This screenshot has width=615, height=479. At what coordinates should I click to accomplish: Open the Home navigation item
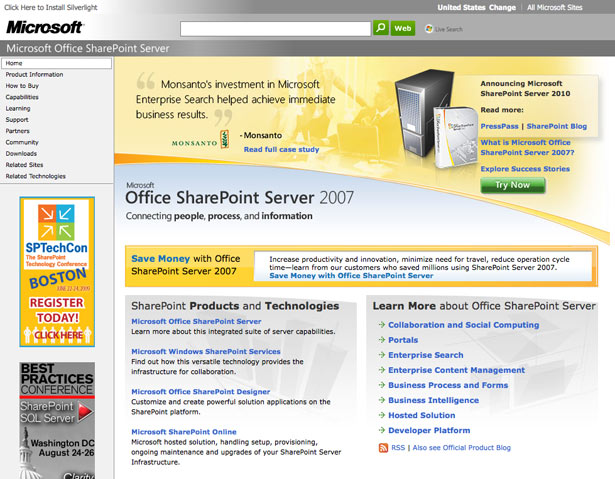click(56, 63)
